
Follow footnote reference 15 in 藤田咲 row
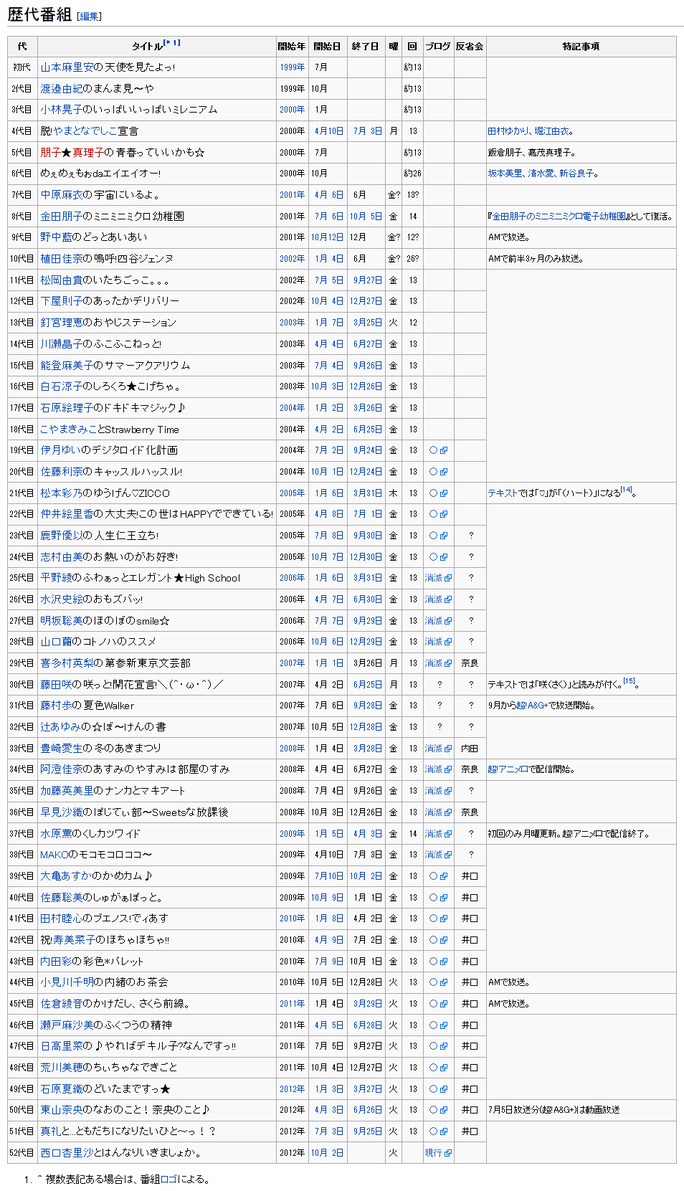point(629,682)
